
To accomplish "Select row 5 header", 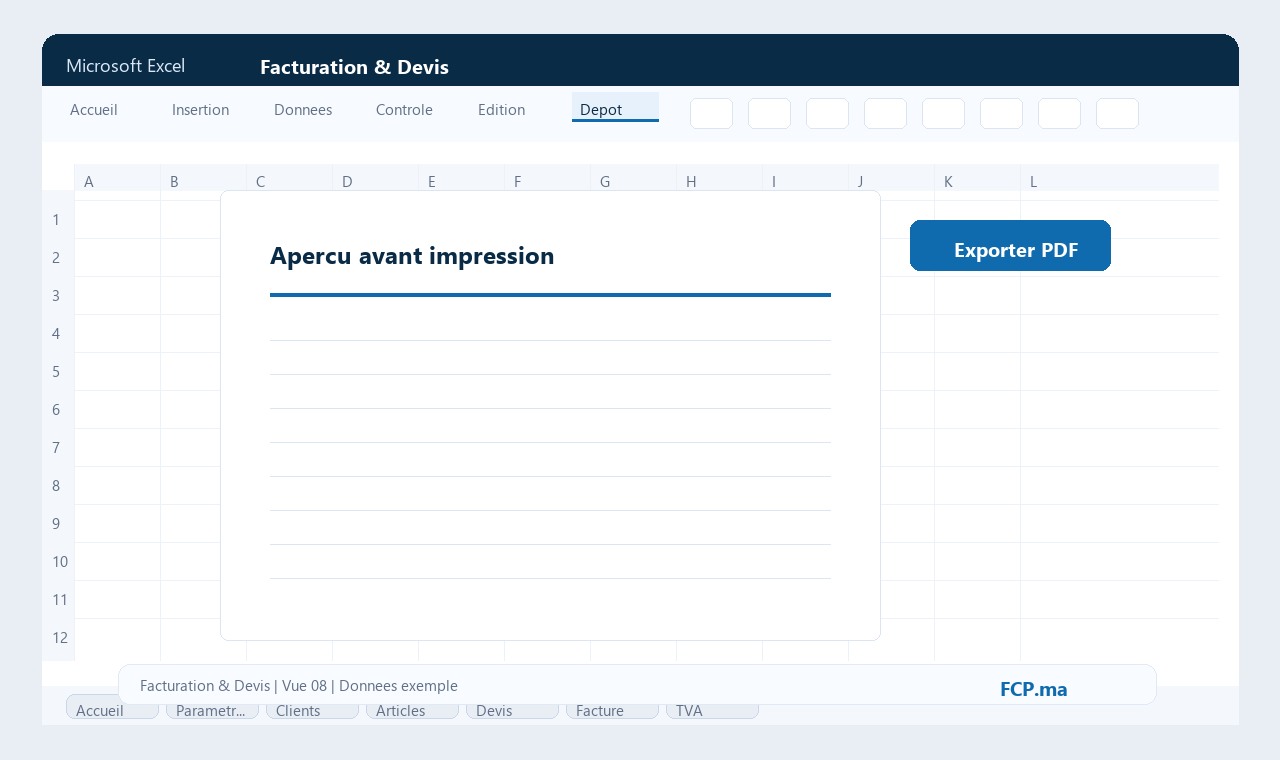I will coord(58,371).
